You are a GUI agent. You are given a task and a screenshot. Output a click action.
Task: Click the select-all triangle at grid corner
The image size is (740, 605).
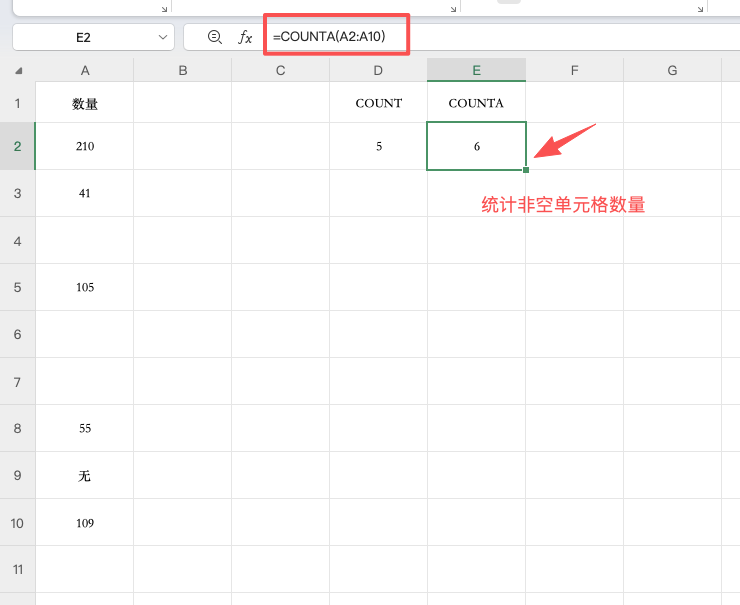pos(18,71)
